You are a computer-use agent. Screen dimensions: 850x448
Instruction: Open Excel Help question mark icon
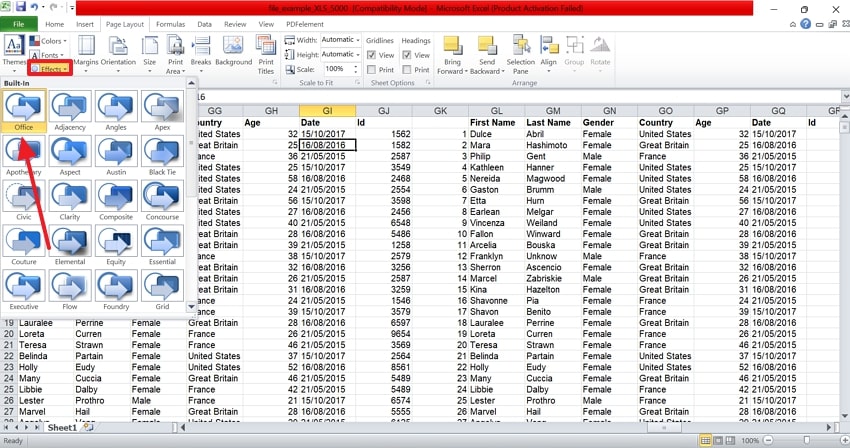point(806,24)
